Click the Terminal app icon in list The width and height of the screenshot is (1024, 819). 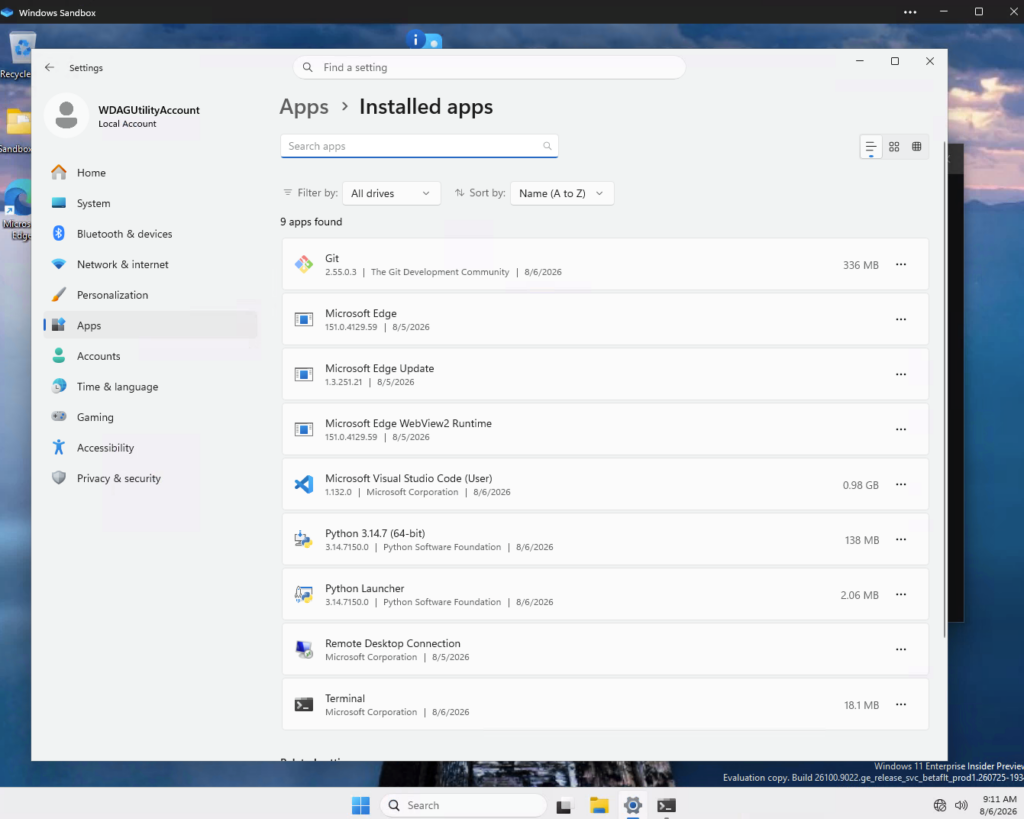(304, 705)
